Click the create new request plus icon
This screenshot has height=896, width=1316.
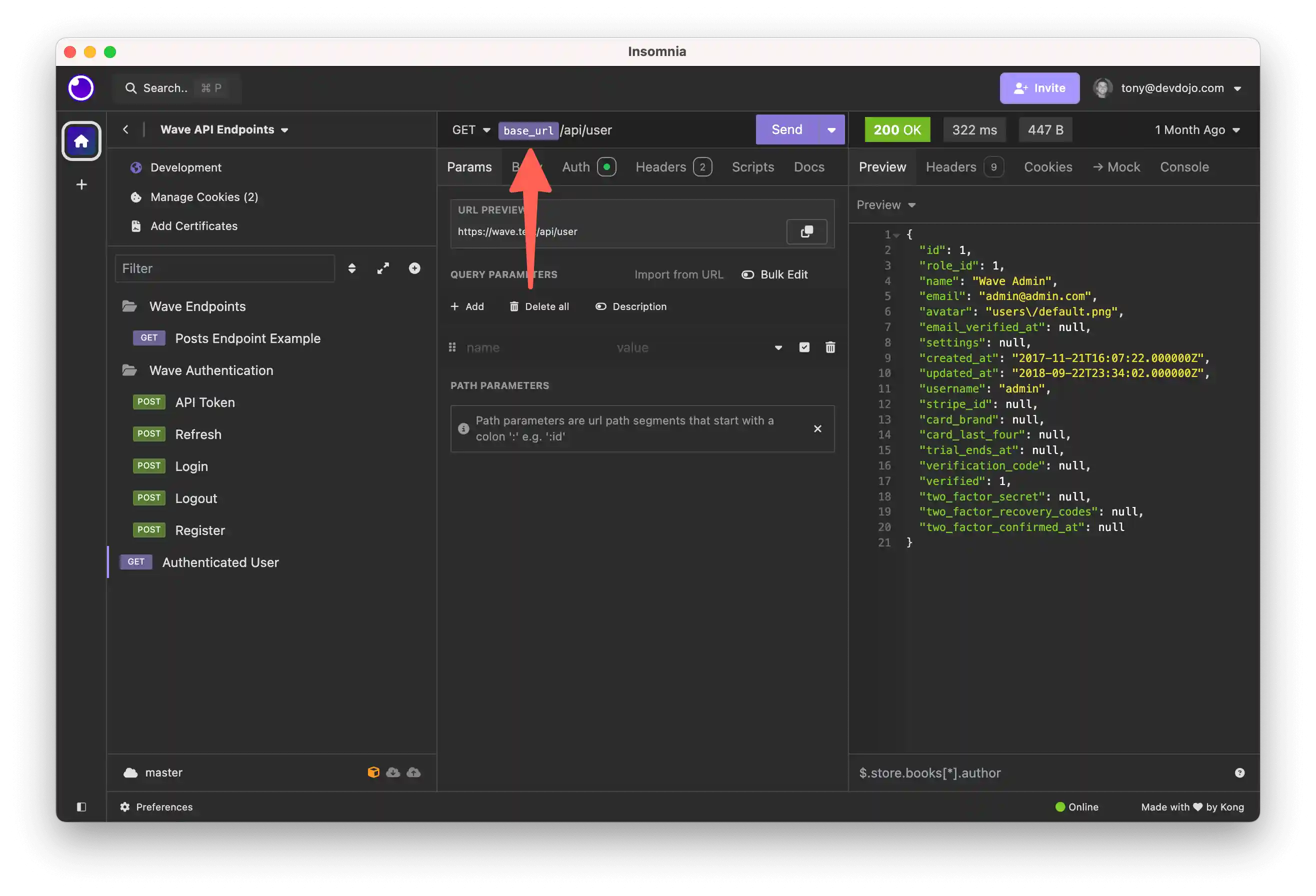(x=414, y=268)
